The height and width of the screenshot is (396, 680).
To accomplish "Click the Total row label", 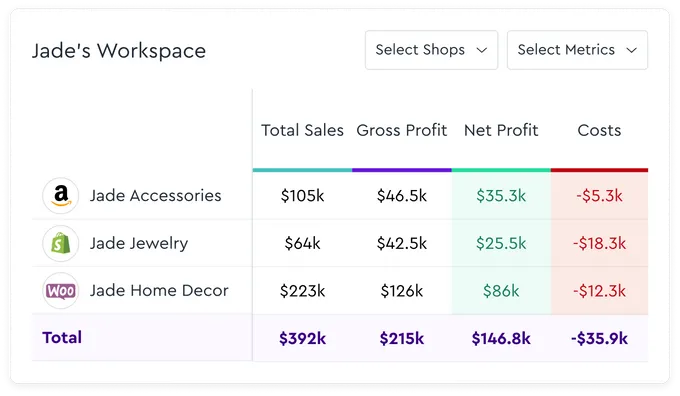I will pyautogui.click(x=62, y=337).
